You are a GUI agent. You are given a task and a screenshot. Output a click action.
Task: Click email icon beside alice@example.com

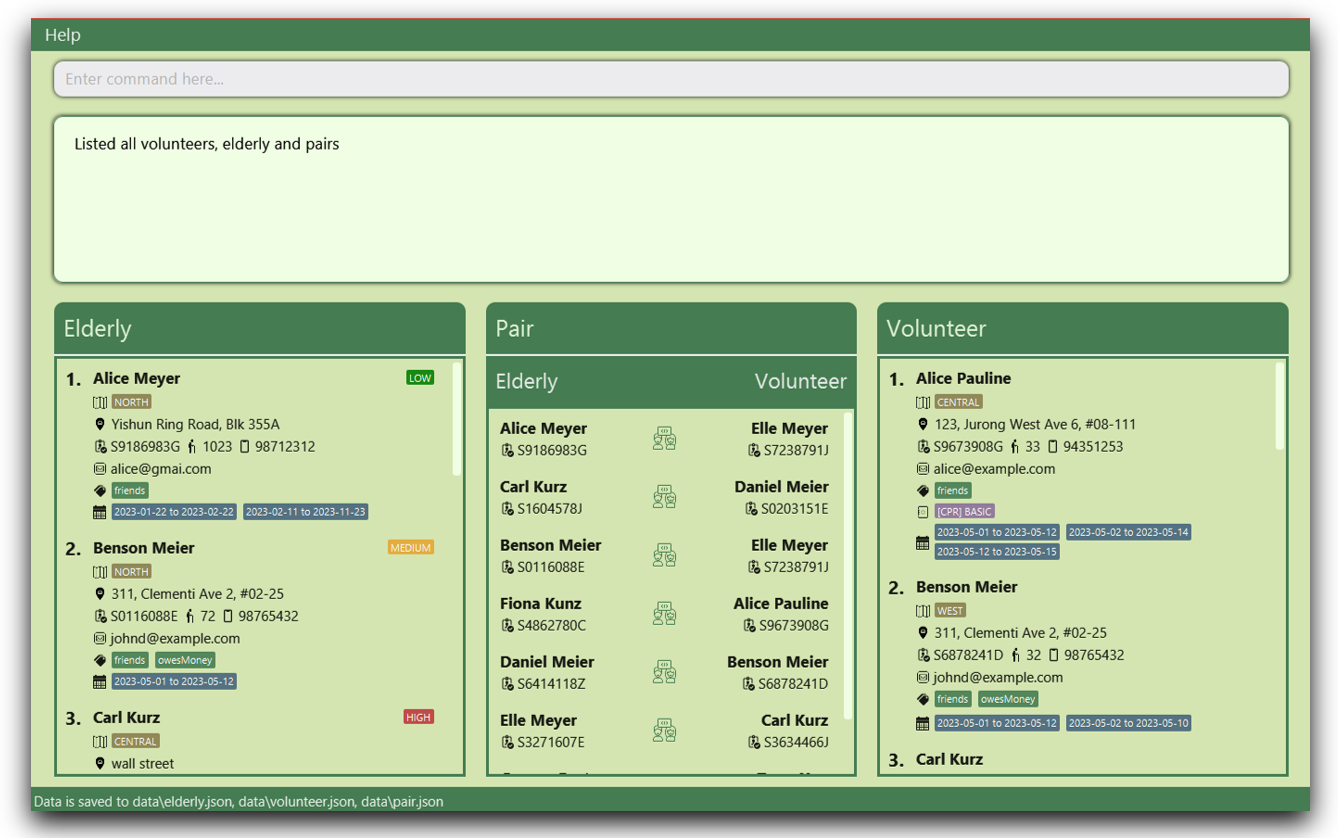click(923, 468)
